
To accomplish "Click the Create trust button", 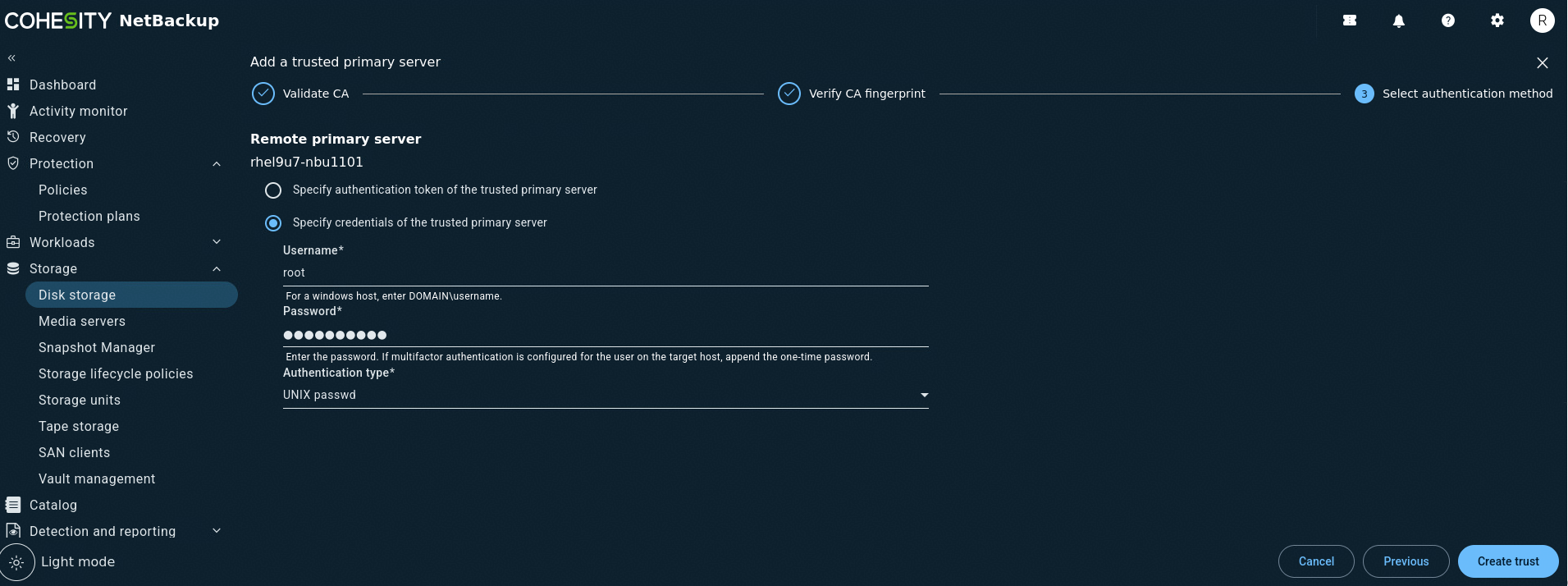I will pyautogui.click(x=1508, y=561).
